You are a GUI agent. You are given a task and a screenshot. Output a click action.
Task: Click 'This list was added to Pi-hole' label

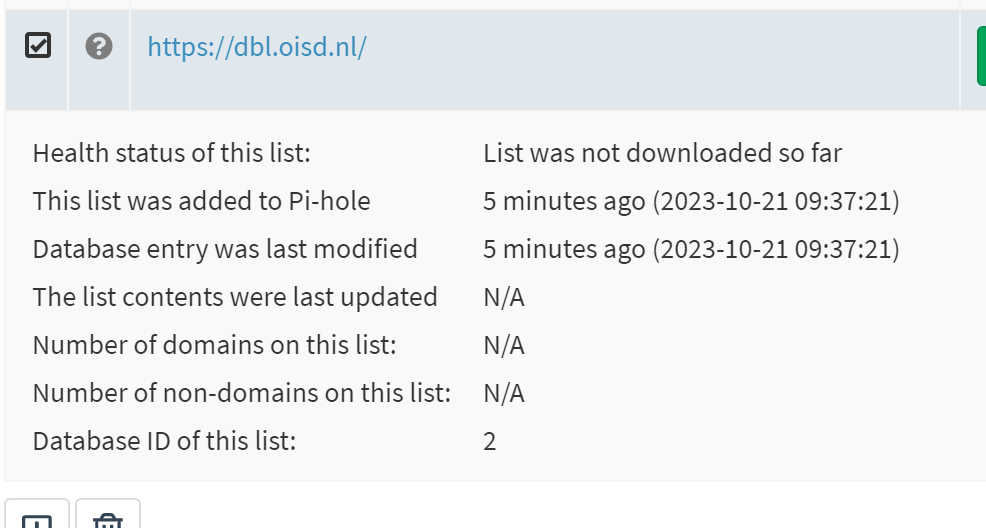tap(201, 202)
